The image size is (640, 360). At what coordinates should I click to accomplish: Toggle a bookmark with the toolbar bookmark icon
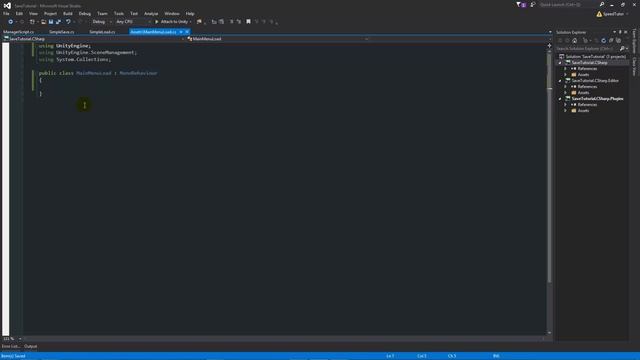tap(248, 22)
